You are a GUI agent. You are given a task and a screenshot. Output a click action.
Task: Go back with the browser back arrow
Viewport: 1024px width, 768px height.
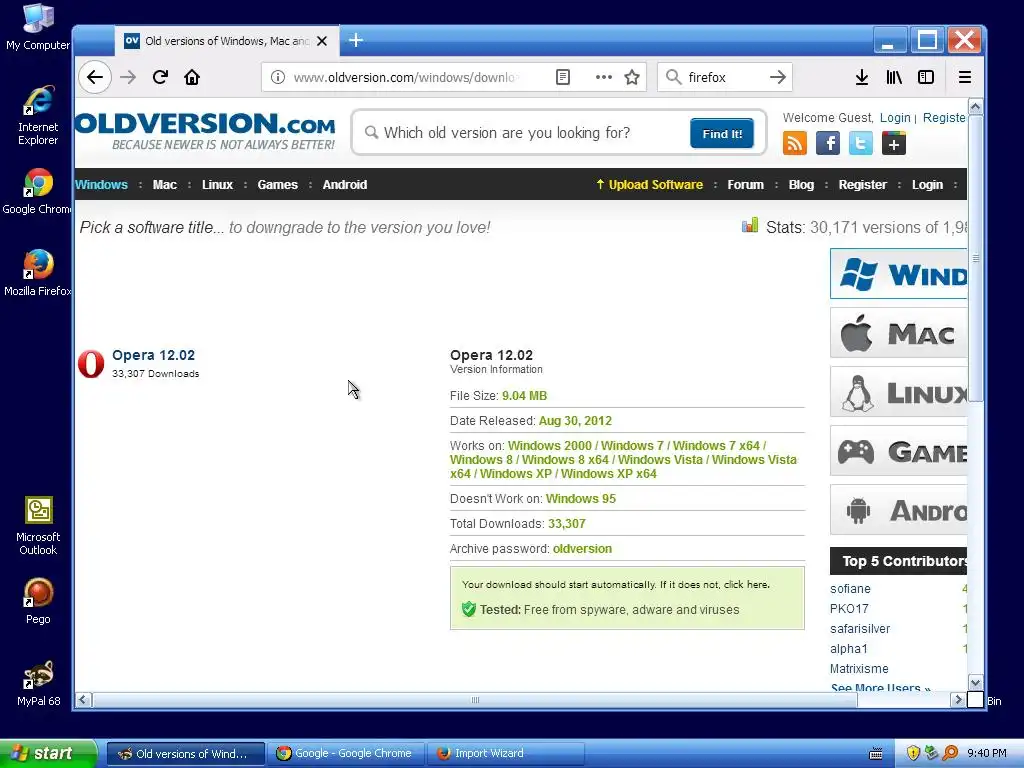tap(95, 77)
